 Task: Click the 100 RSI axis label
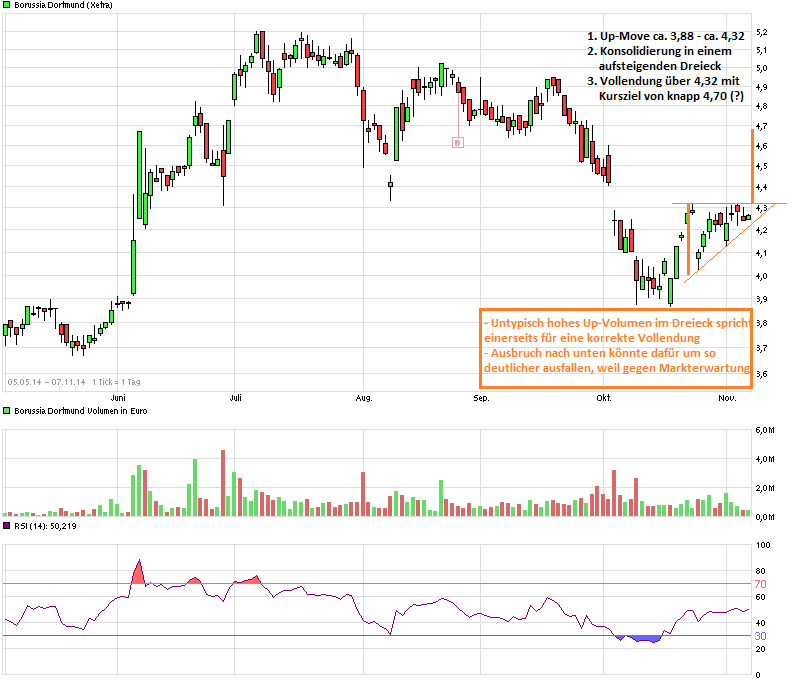[763, 545]
